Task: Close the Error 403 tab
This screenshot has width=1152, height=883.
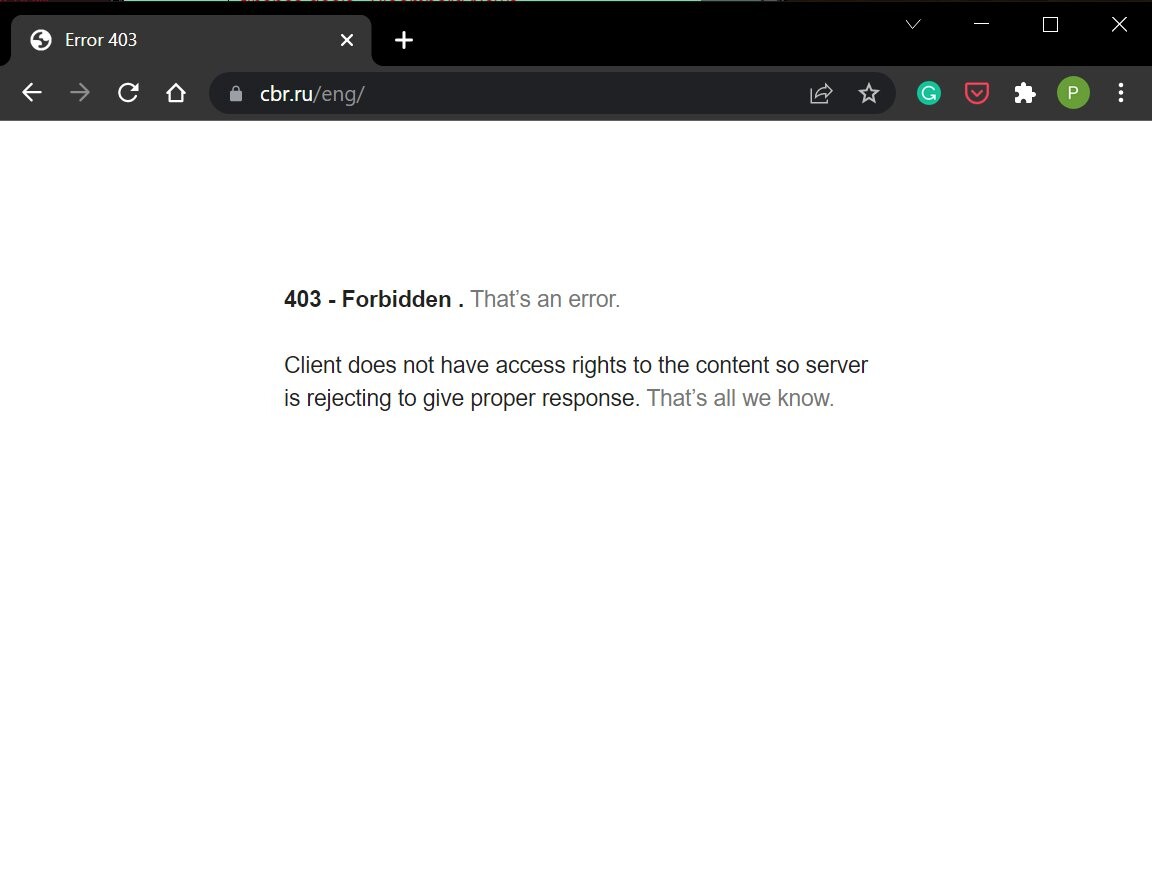Action: click(347, 40)
